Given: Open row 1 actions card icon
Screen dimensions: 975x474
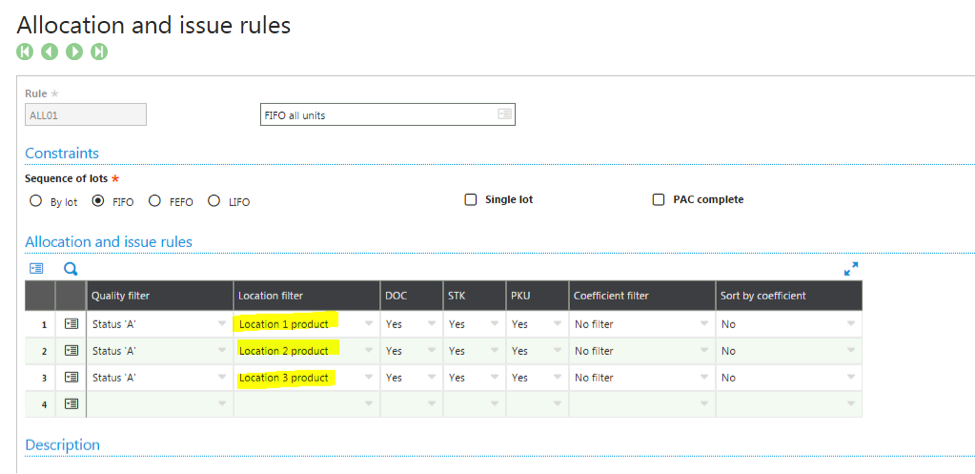Looking at the screenshot, I should (x=71, y=323).
